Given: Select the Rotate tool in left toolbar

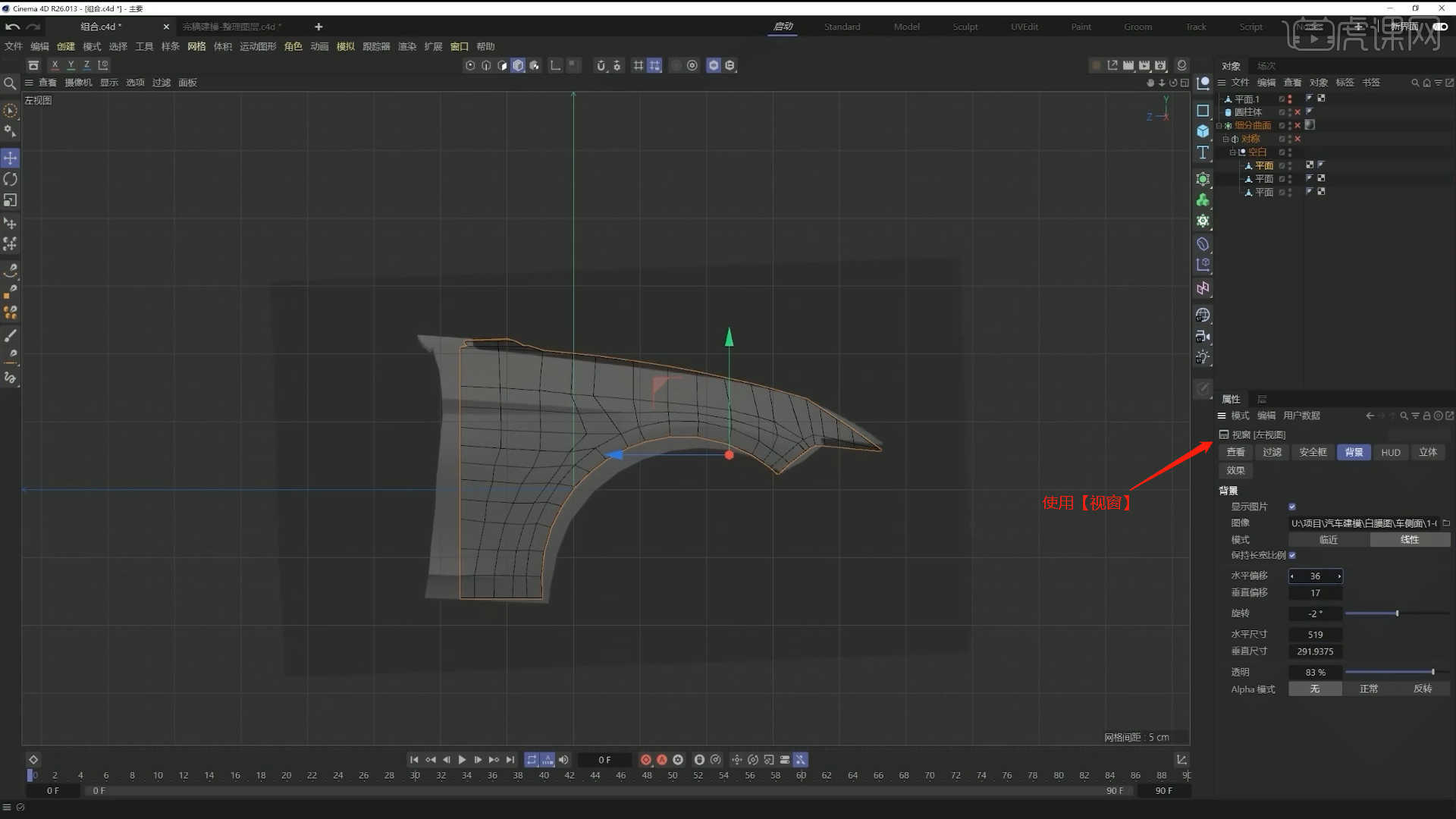Looking at the screenshot, I should click(x=10, y=179).
